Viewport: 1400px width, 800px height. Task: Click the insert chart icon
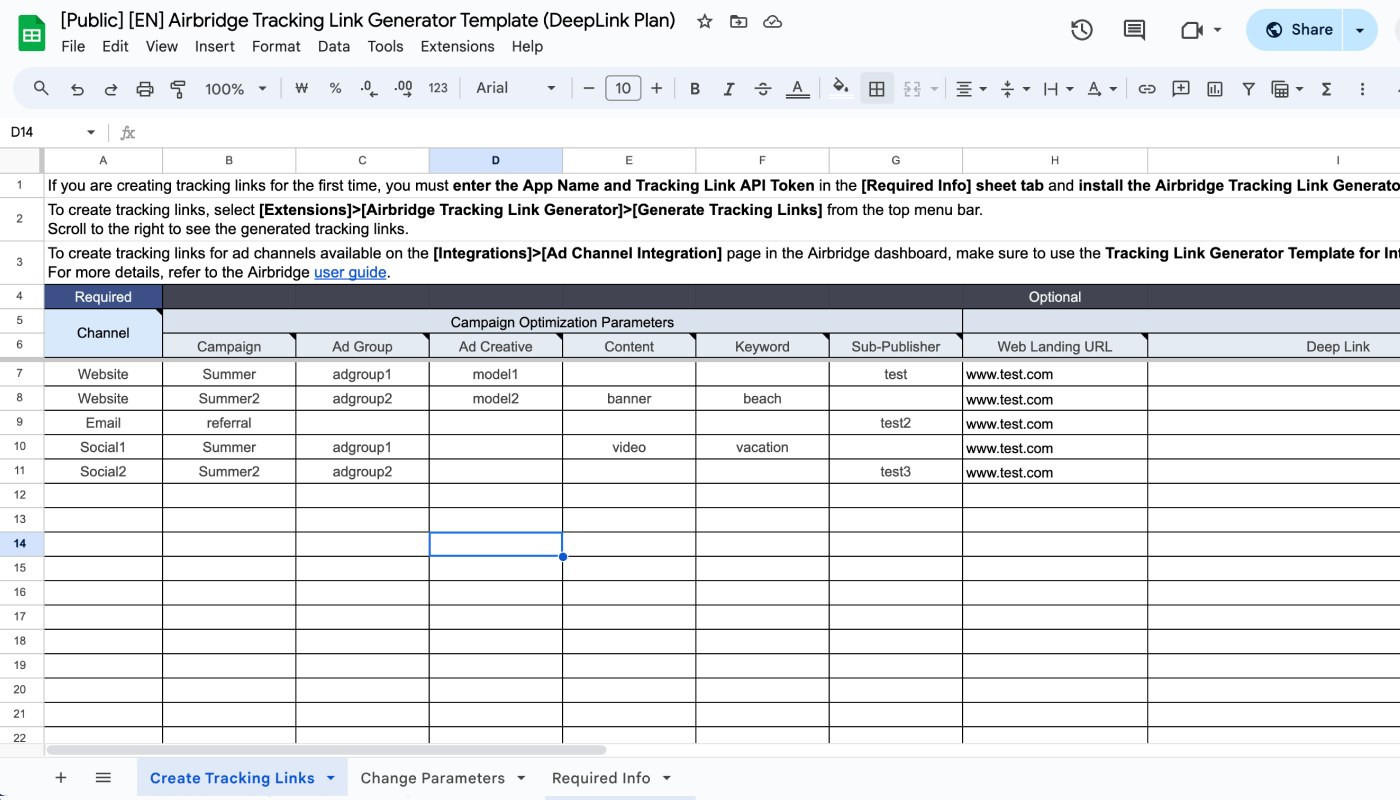tap(1215, 89)
